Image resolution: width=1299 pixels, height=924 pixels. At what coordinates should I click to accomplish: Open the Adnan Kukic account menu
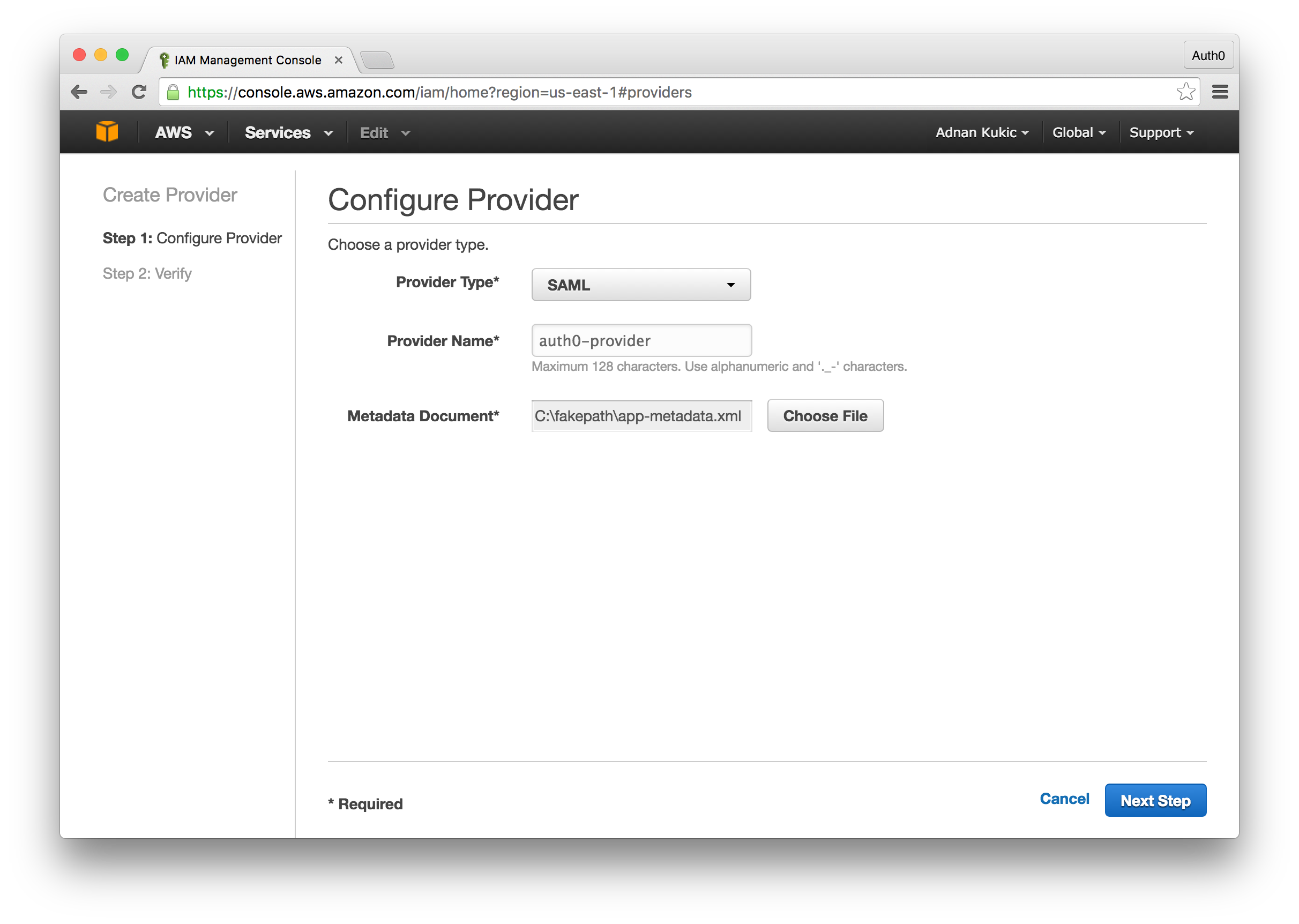982,132
